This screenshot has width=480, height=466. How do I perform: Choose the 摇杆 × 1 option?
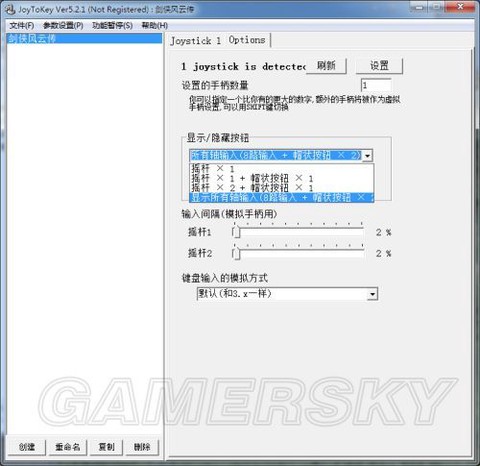[281, 168]
